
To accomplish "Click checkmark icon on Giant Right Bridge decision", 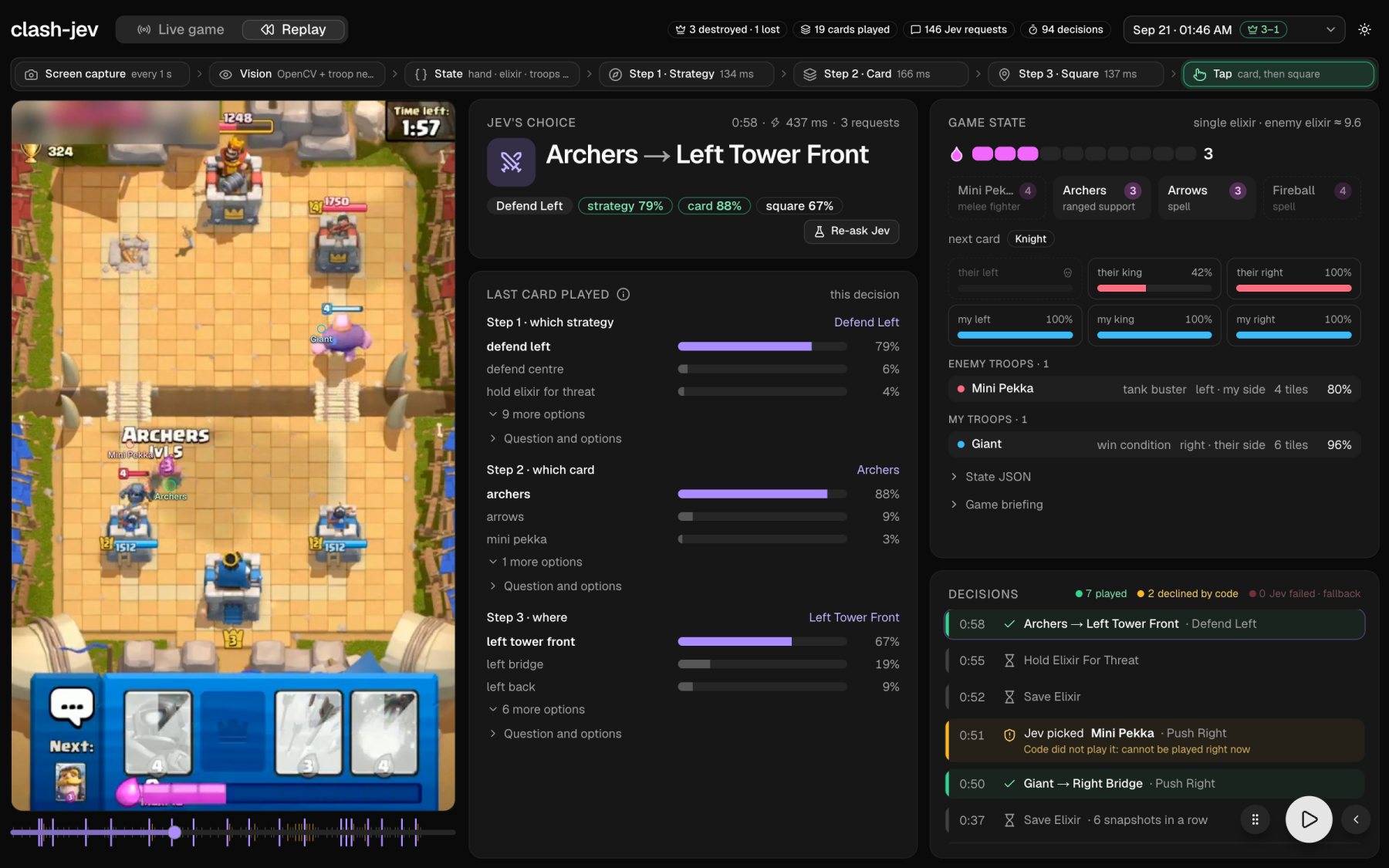I will click(1009, 783).
